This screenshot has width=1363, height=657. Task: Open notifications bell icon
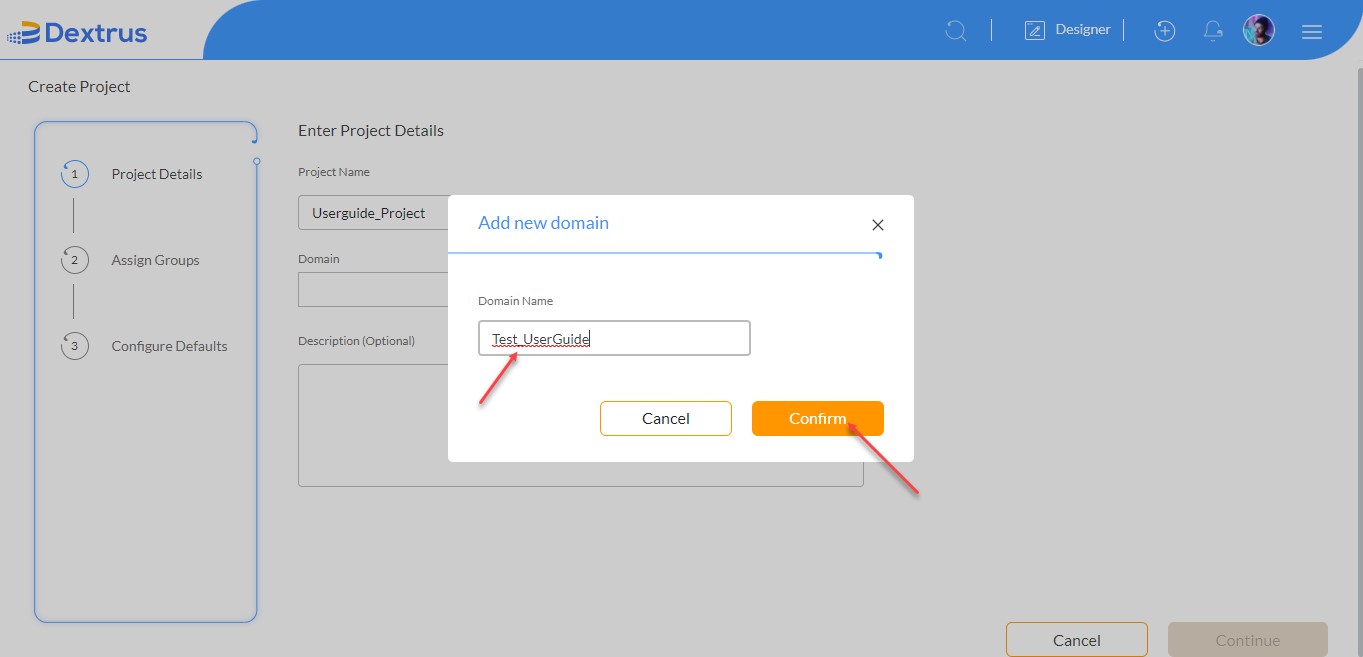click(1213, 31)
